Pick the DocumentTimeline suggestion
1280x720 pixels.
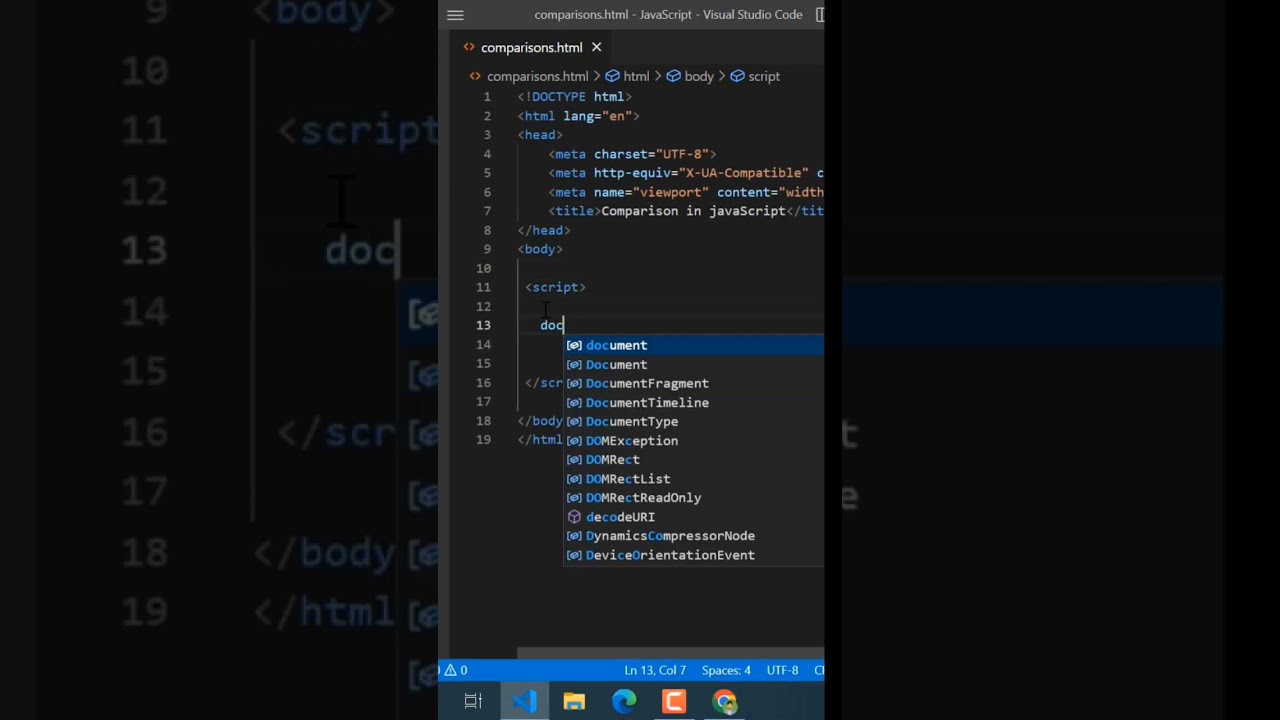[x=693, y=402]
